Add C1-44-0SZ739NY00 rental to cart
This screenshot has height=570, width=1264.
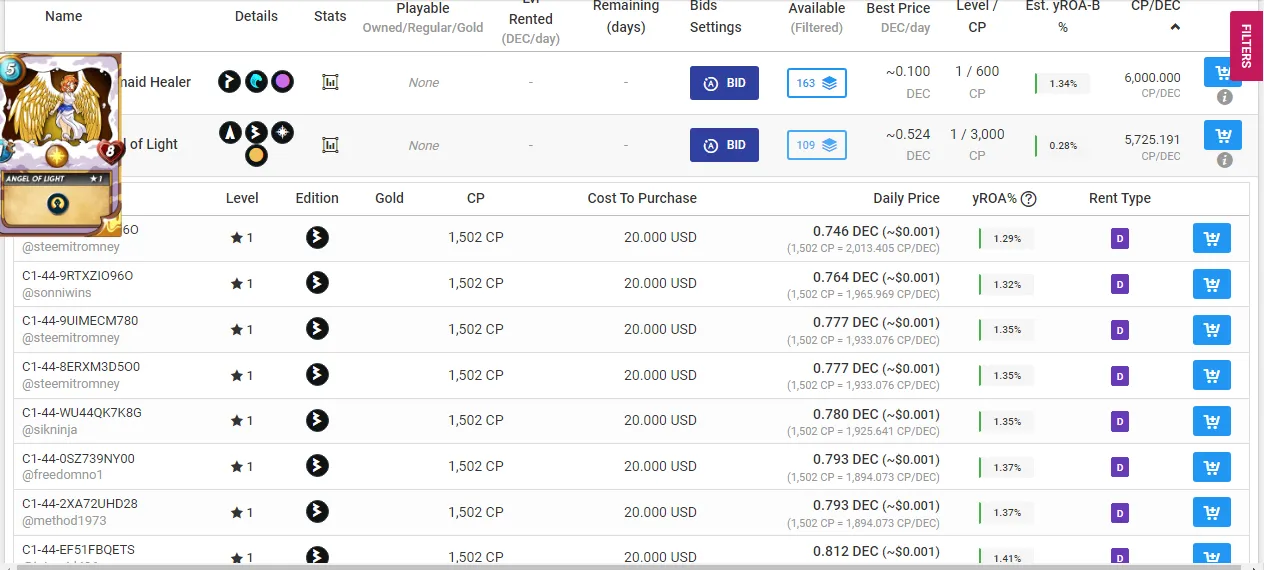point(1212,466)
